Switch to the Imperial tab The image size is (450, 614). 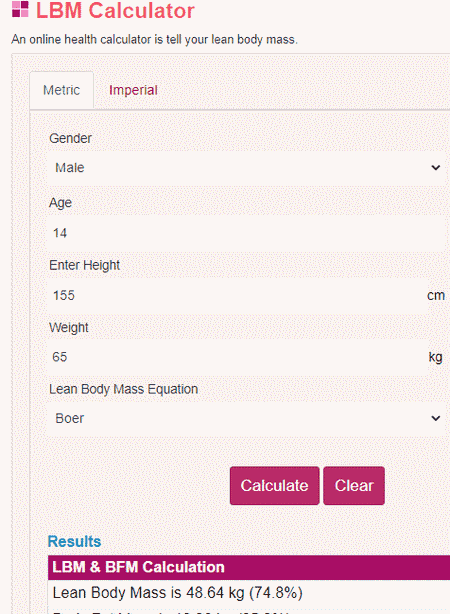[x=133, y=90]
